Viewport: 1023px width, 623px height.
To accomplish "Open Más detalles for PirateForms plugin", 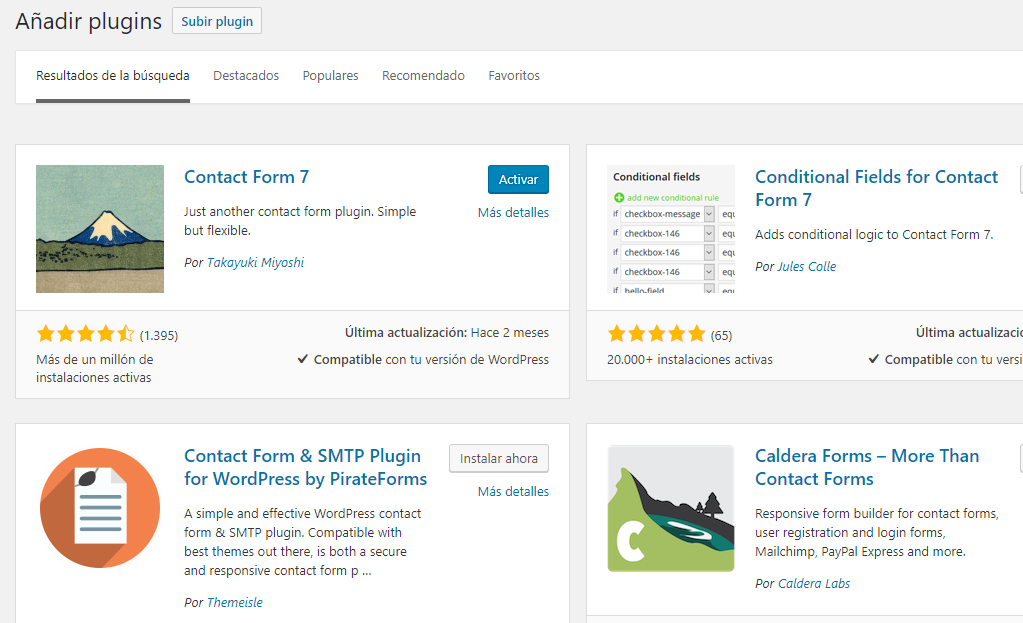I will [513, 492].
